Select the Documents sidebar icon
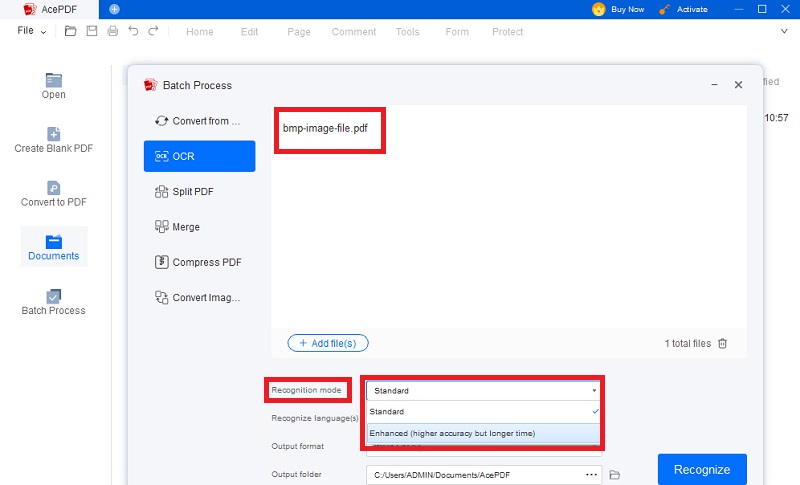 (x=54, y=241)
